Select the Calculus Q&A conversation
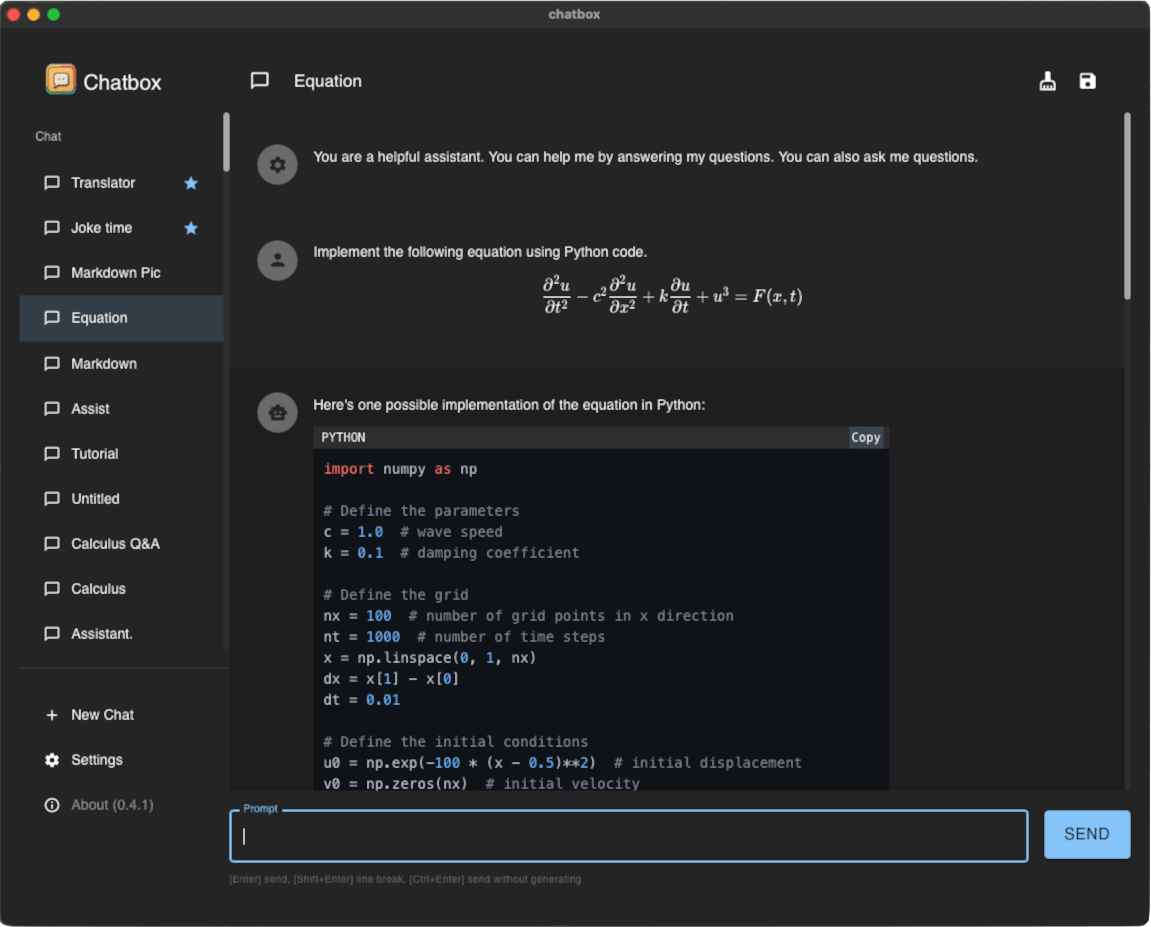 click(113, 544)
